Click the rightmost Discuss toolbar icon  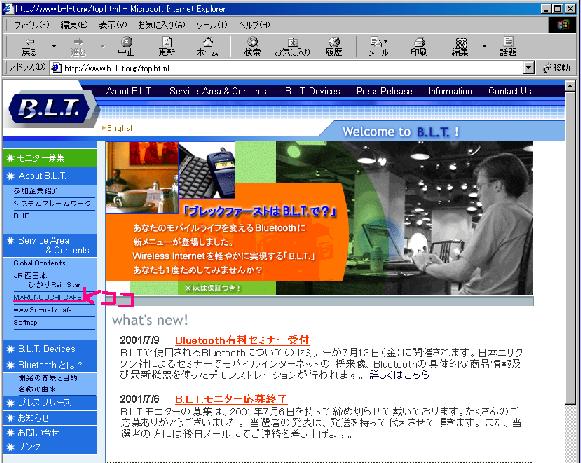(508, 47)
